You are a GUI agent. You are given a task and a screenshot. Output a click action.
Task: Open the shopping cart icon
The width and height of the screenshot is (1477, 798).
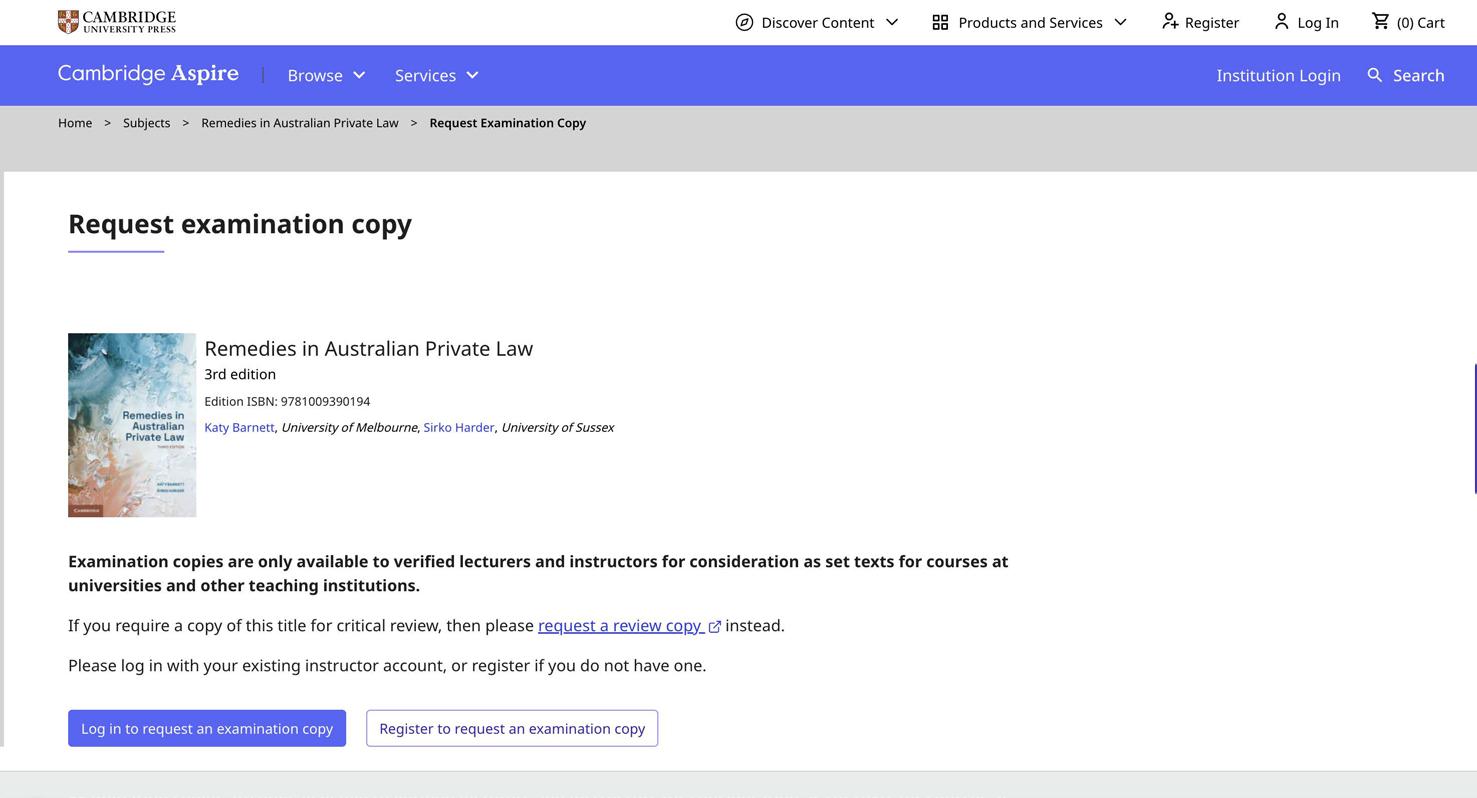[1381, 21]
